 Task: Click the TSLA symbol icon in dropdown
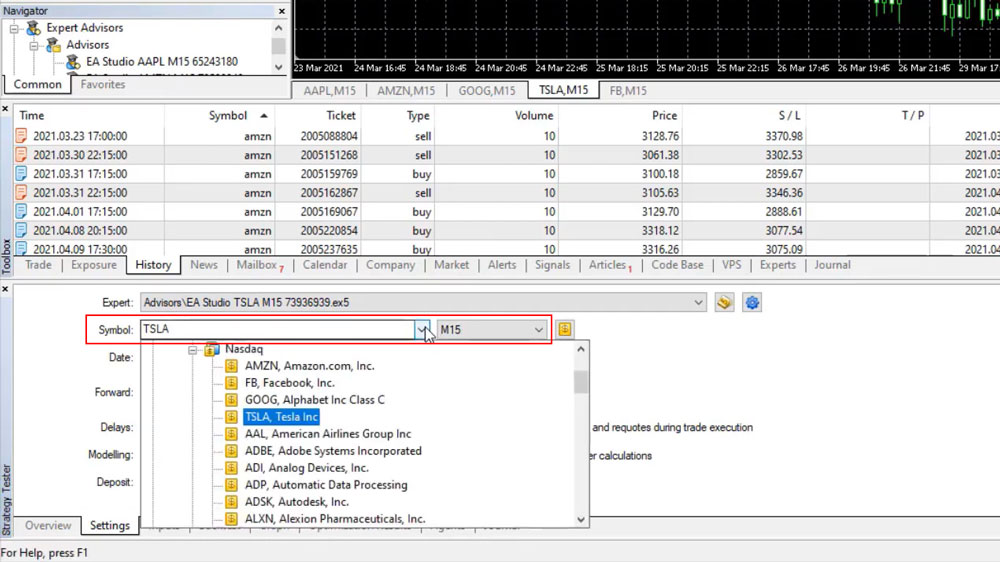pyautogui.click(x=232, y=417)
